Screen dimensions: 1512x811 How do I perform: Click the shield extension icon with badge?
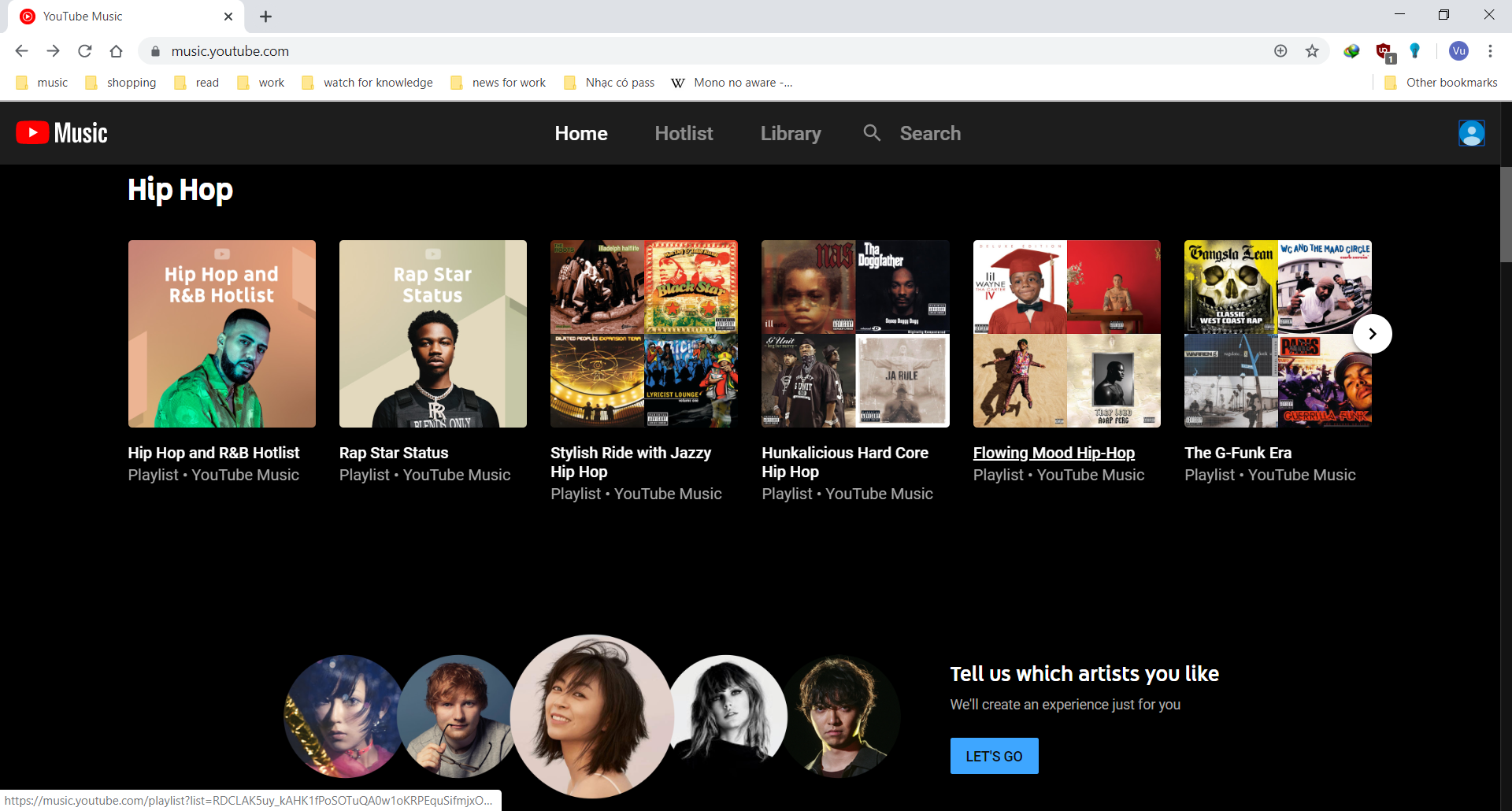(1384, 53)
